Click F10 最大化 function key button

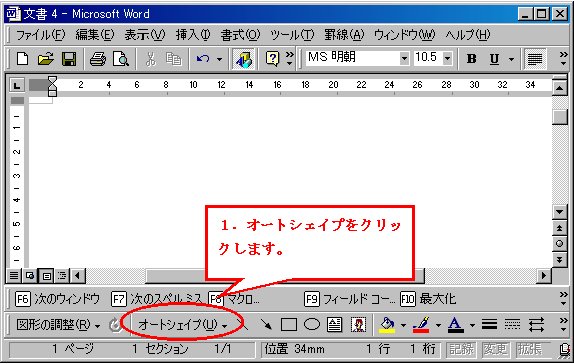click(x=428, y=299)
